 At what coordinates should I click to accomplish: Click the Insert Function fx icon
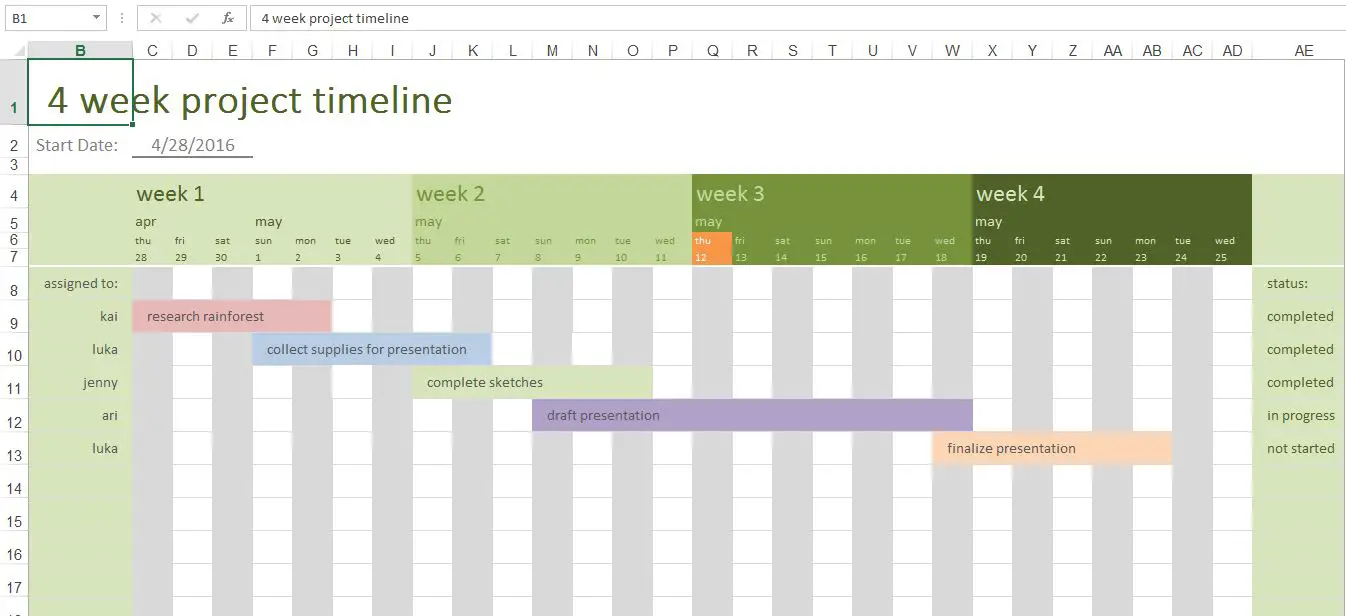click(x=228, y=18)
